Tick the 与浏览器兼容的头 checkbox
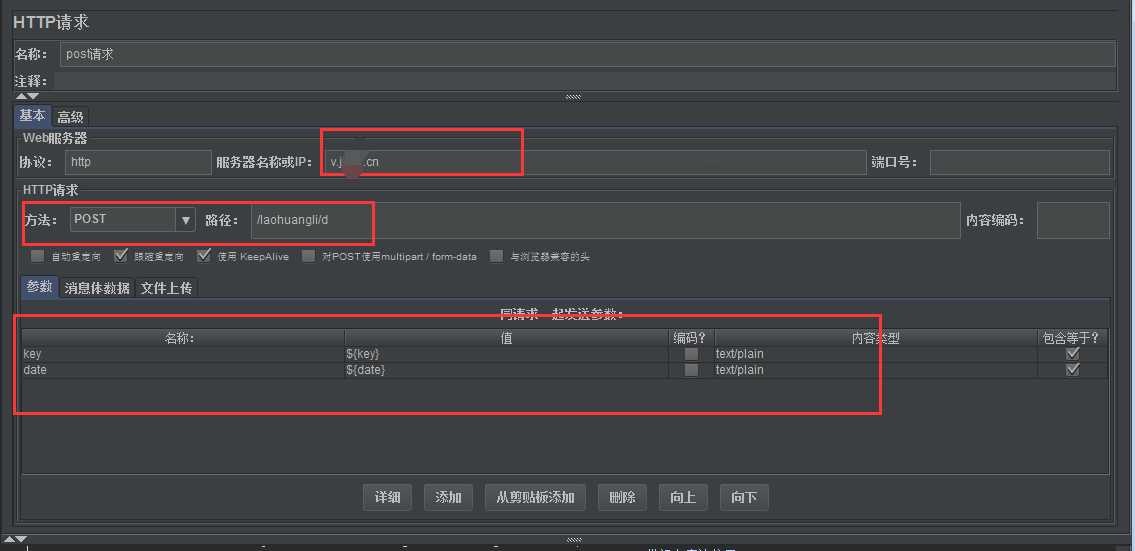This screenshot has height=551, width=1135. pyautogui.click(x=497, y=256)
